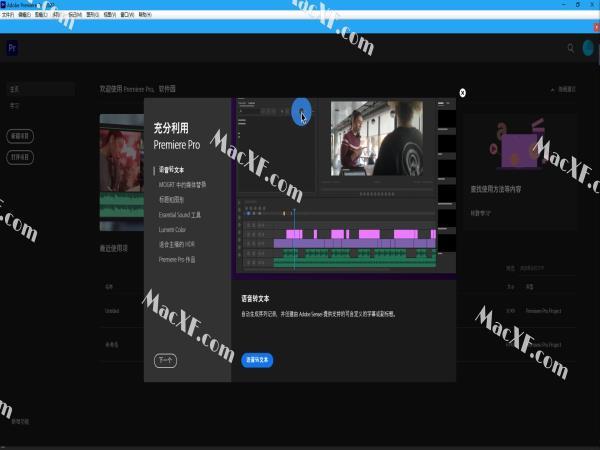The width and height of the screenshot is (600, 450).
Task: Open the search magnifier icon
Action: coord(571,48)
